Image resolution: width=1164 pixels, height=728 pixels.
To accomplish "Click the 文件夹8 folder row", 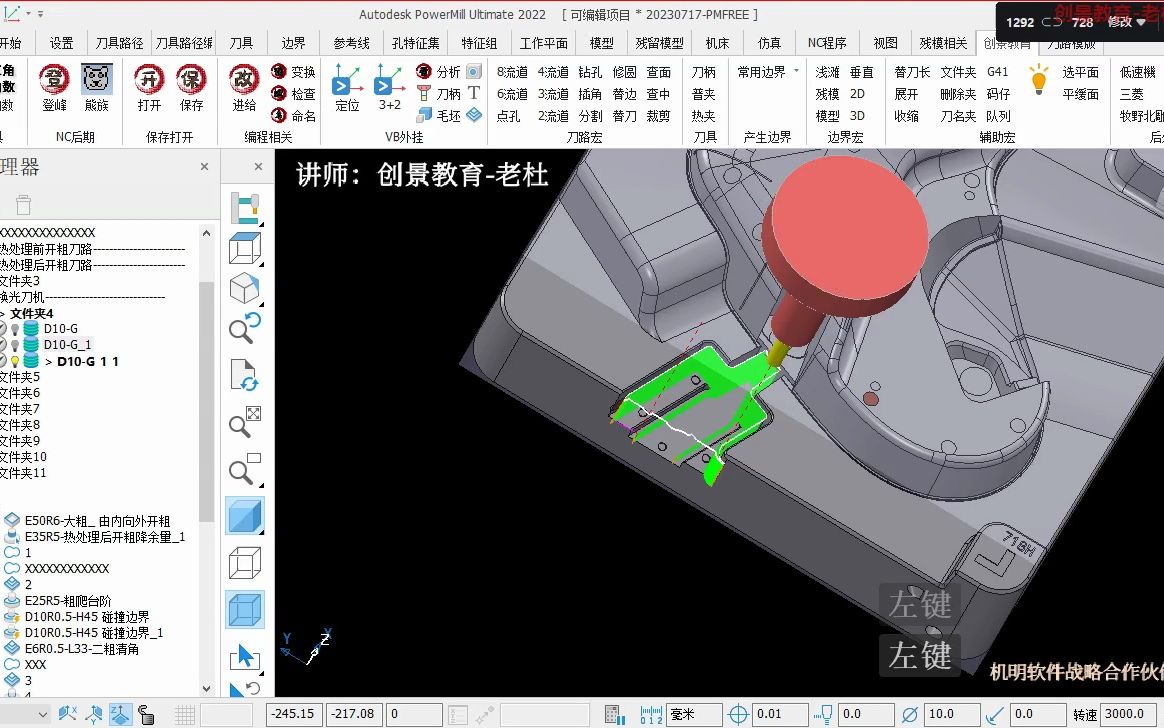I will click(21, 424).
